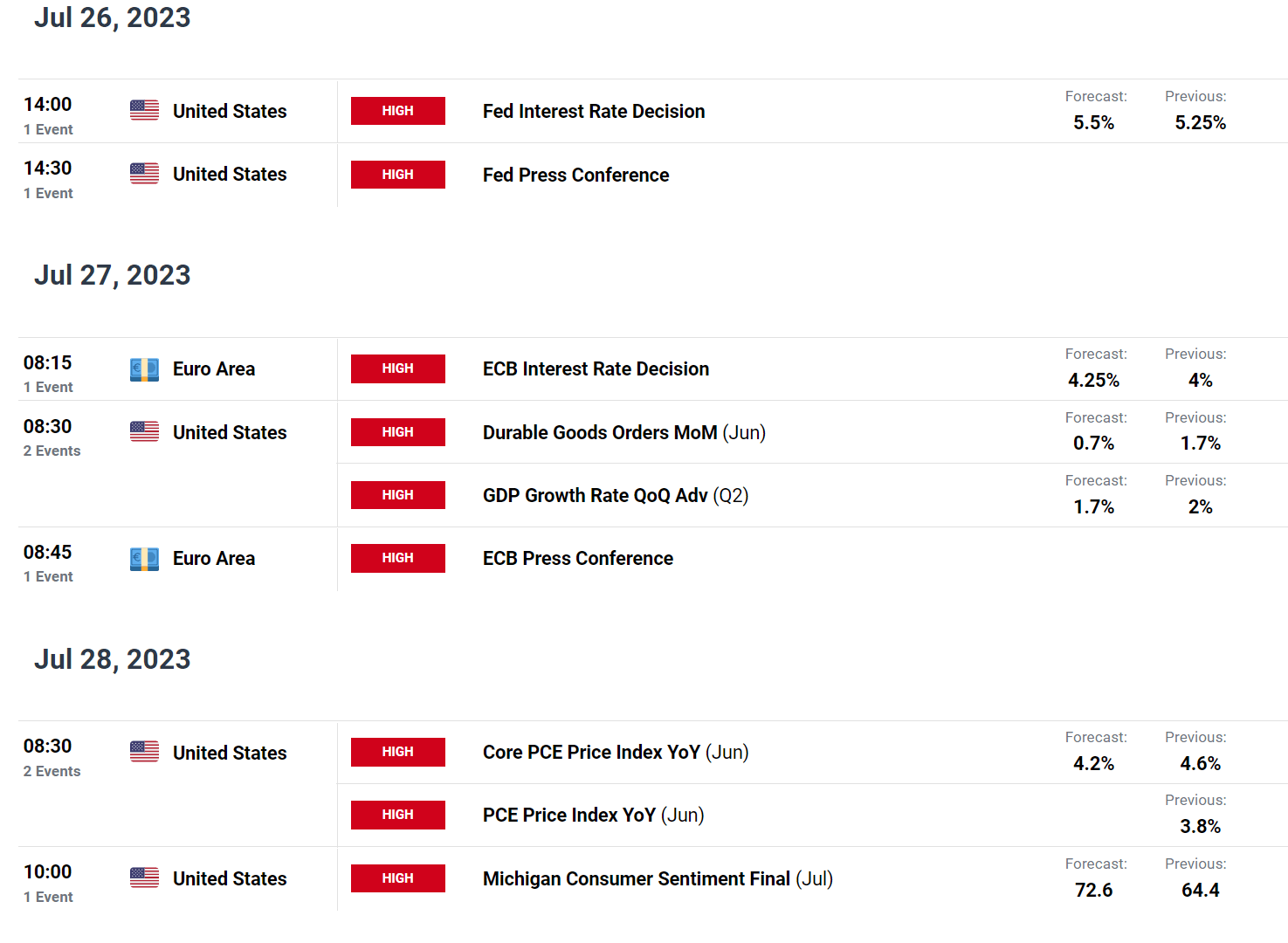
Task: Click HIGH badge for PCE Price Index YoY
Action: [398, 815]
